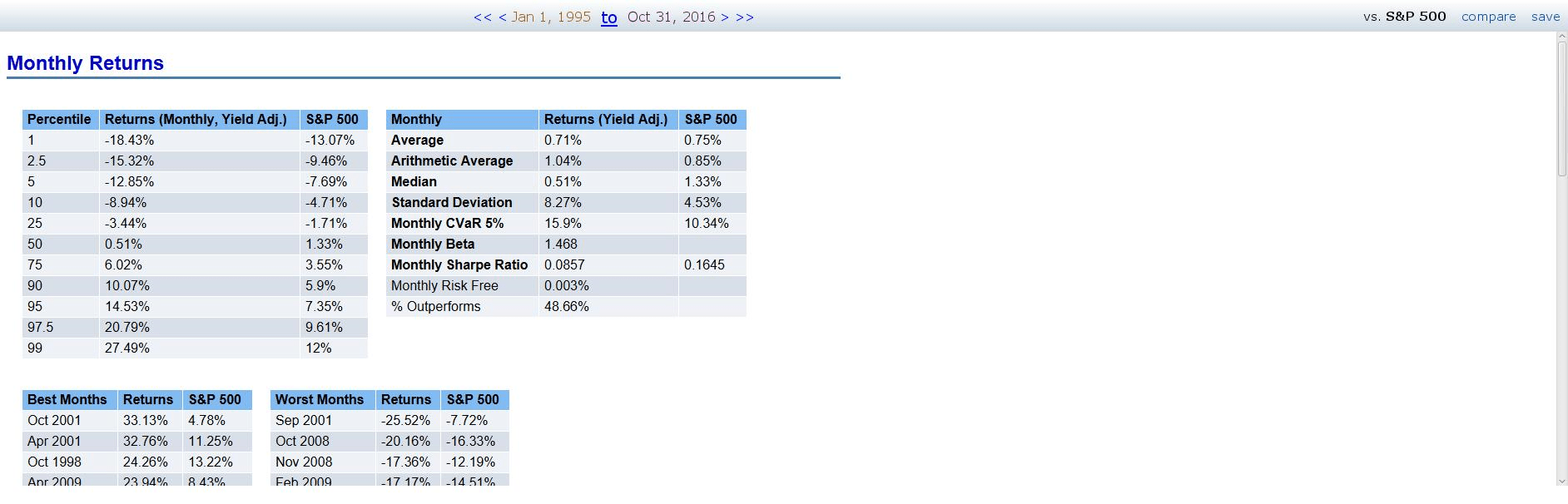This screenshot has height=504, width=1568.
Task: Select the S&P 500 benchmark label
Action: point(1416,17)
